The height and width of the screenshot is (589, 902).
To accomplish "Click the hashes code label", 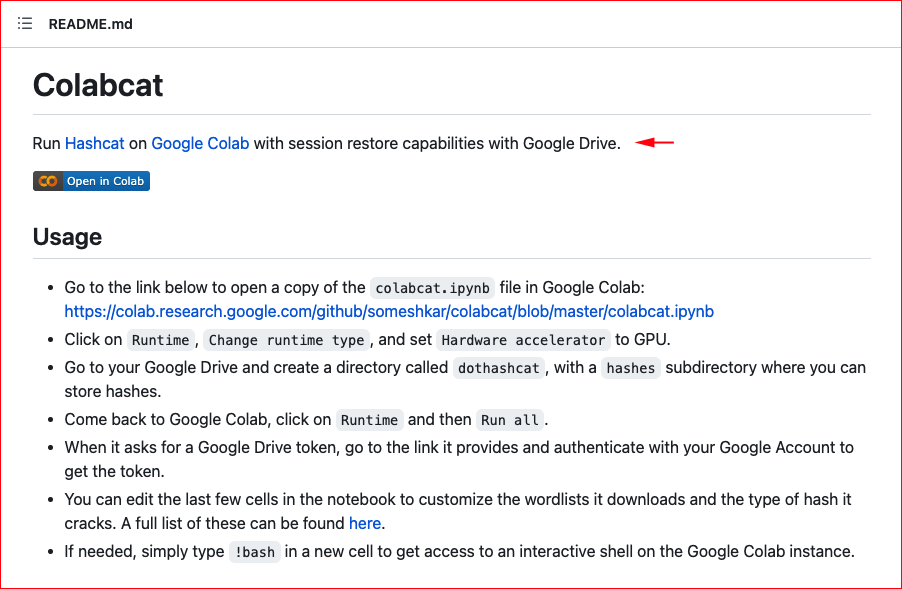I will 630,368.
